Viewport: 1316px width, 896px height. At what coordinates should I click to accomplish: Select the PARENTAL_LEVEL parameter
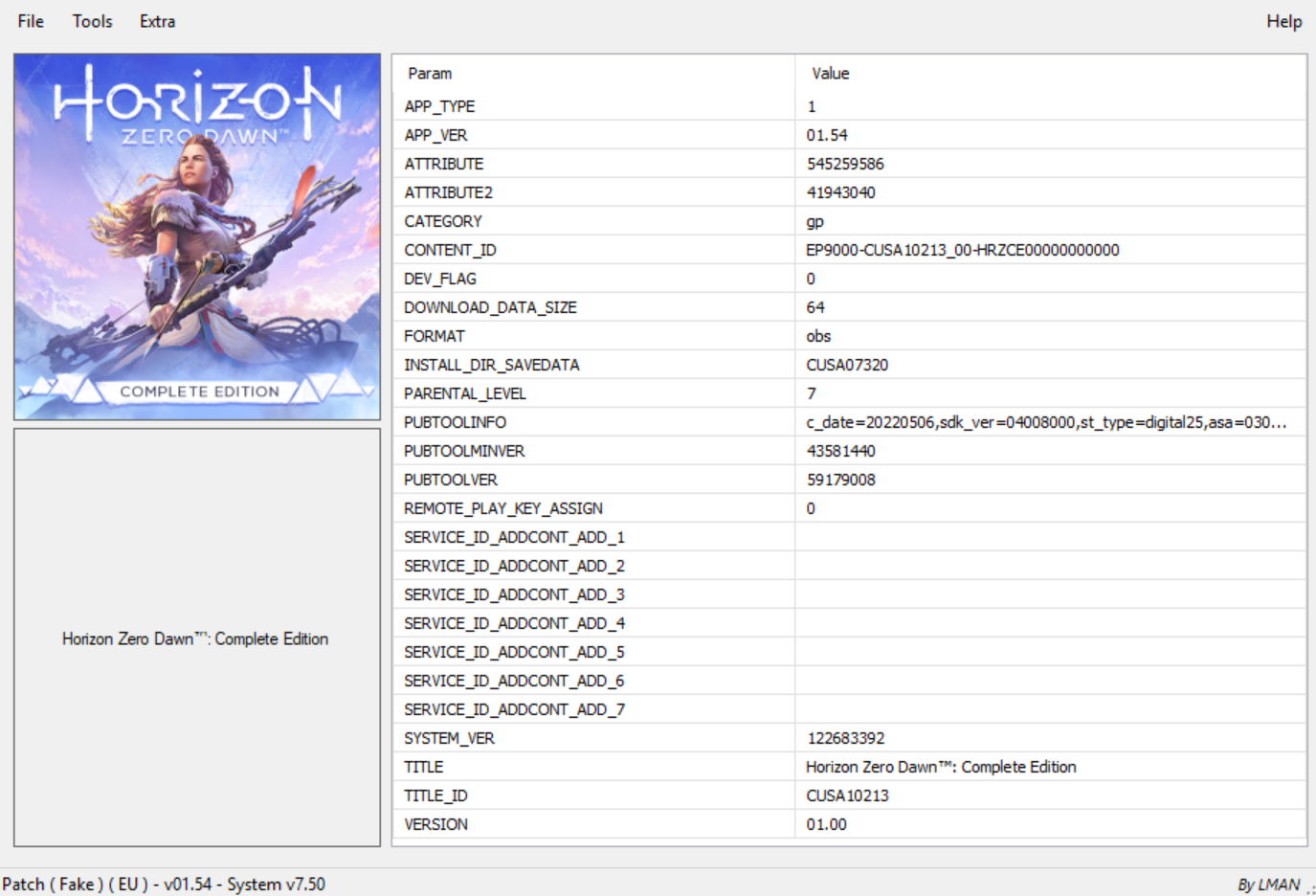(464, 393)
